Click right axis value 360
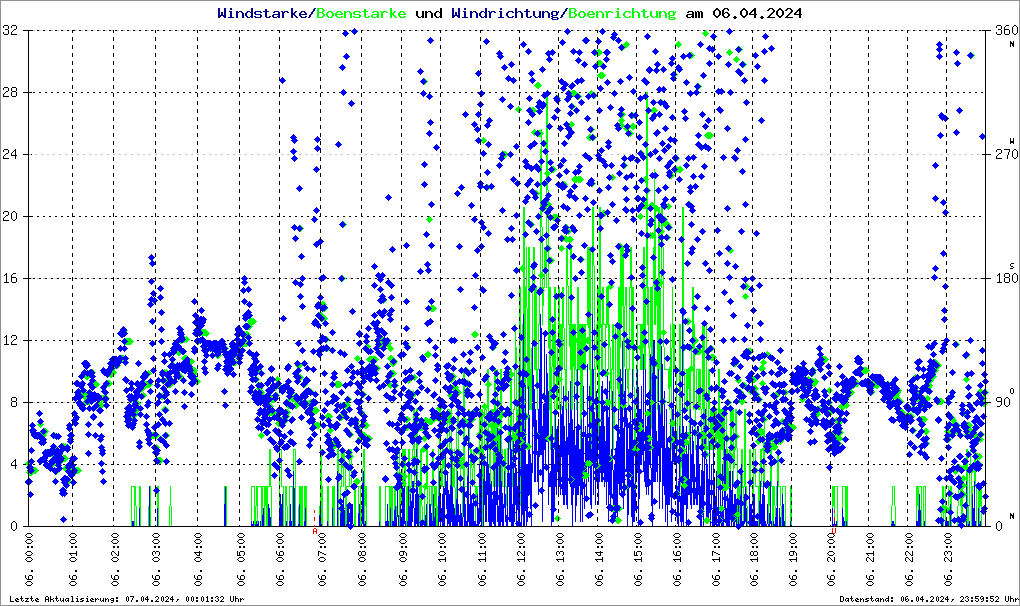This screenshot has height=606, width=1020. 1006,31
